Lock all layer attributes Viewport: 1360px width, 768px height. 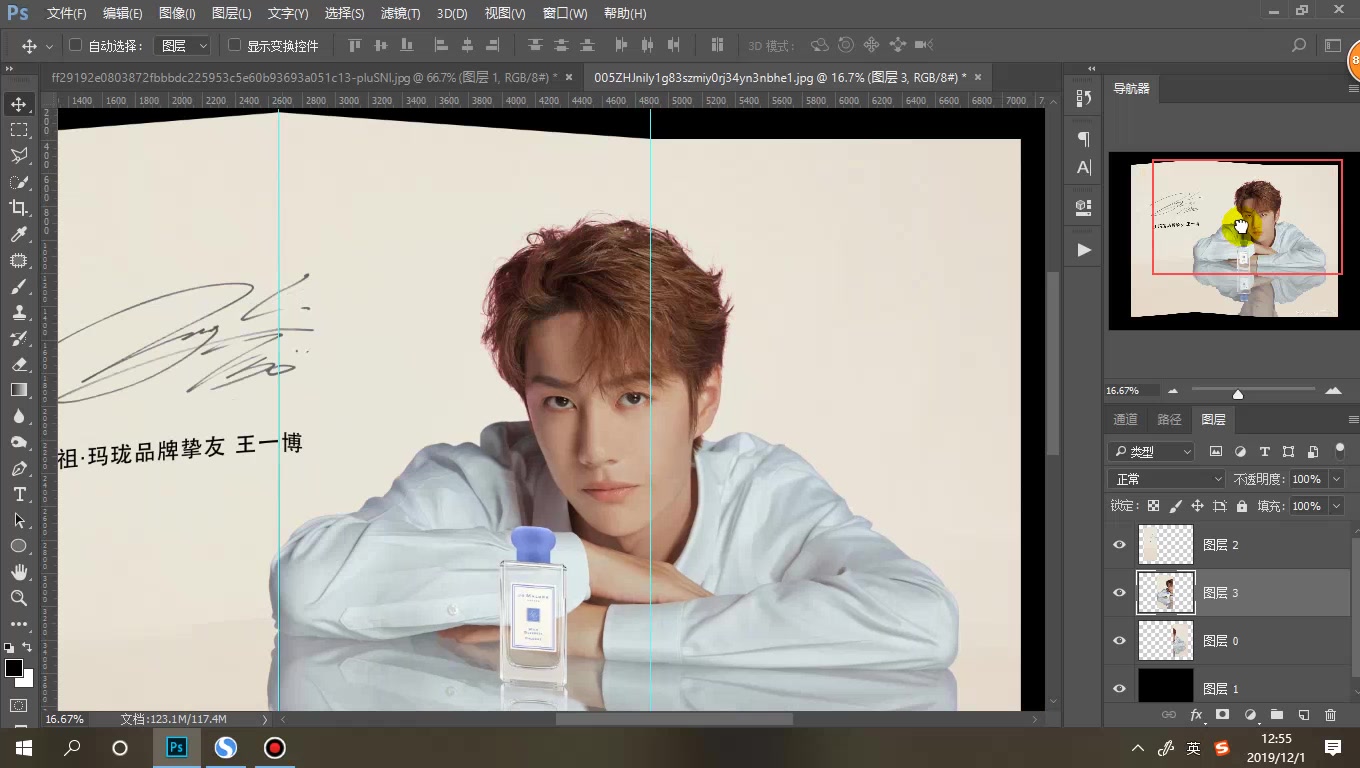1242,506
